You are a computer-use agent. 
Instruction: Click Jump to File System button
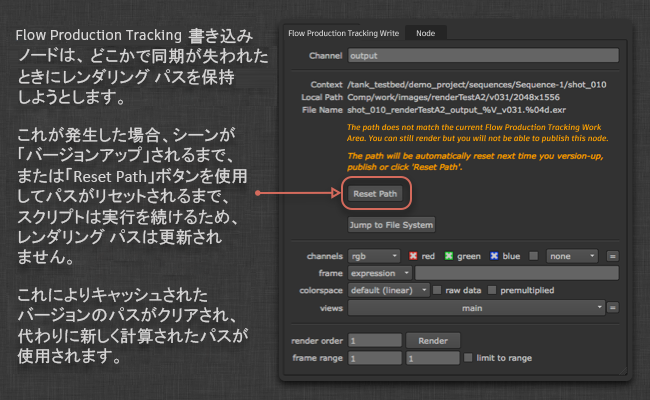pyautogui.click(x=391, y=225)
